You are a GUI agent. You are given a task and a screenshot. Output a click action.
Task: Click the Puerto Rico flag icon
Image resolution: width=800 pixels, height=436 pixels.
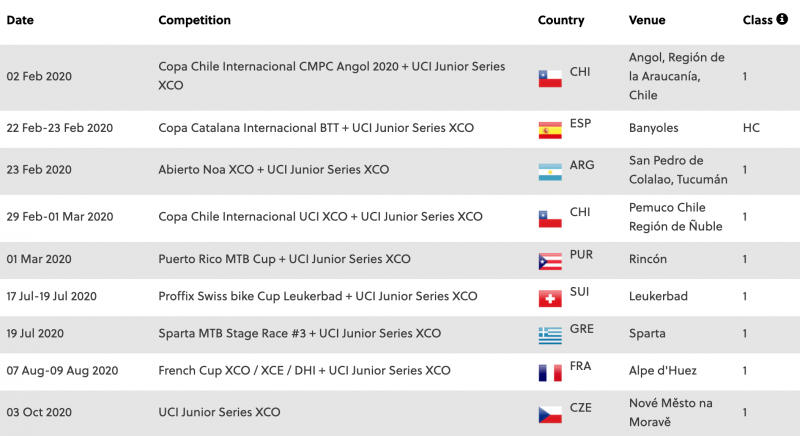pos(550,261)
